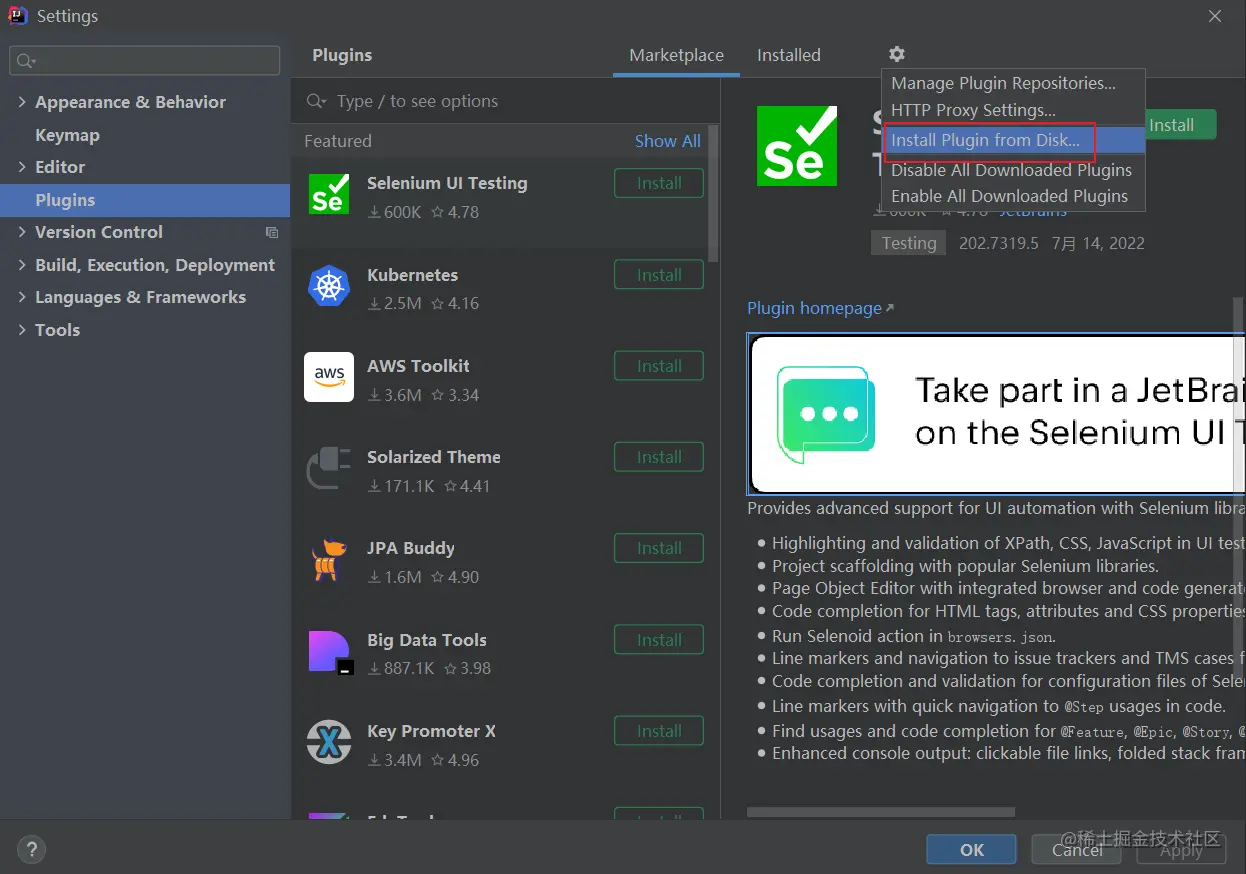Click the Kubernetes plugin icon
The image size is (1246, 874).
pos(329,286)
